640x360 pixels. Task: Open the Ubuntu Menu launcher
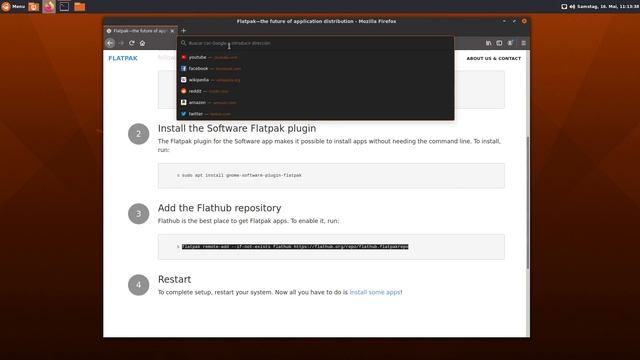(13, 7)
